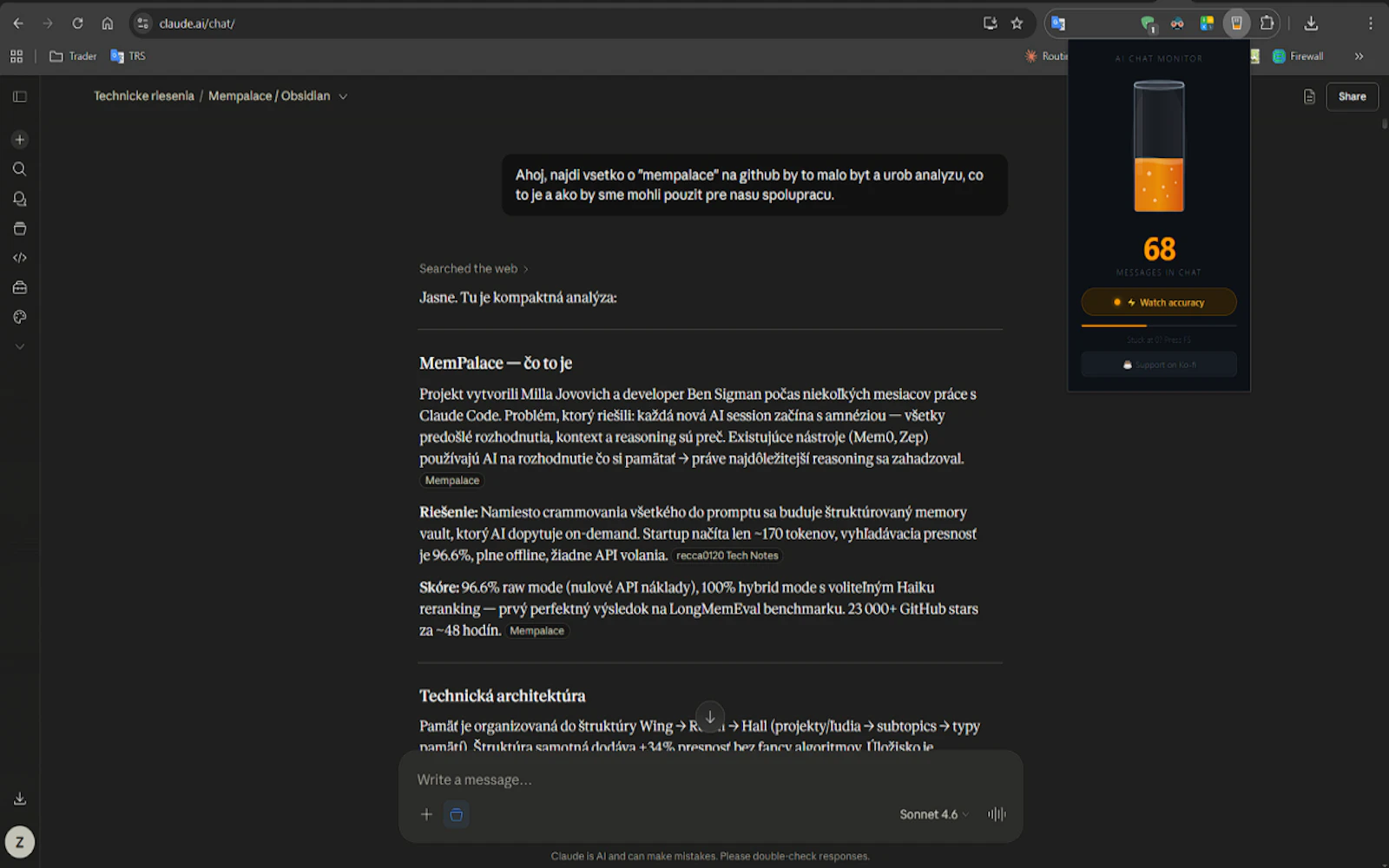Click the Watch accuracy button

pos(1159,302)
